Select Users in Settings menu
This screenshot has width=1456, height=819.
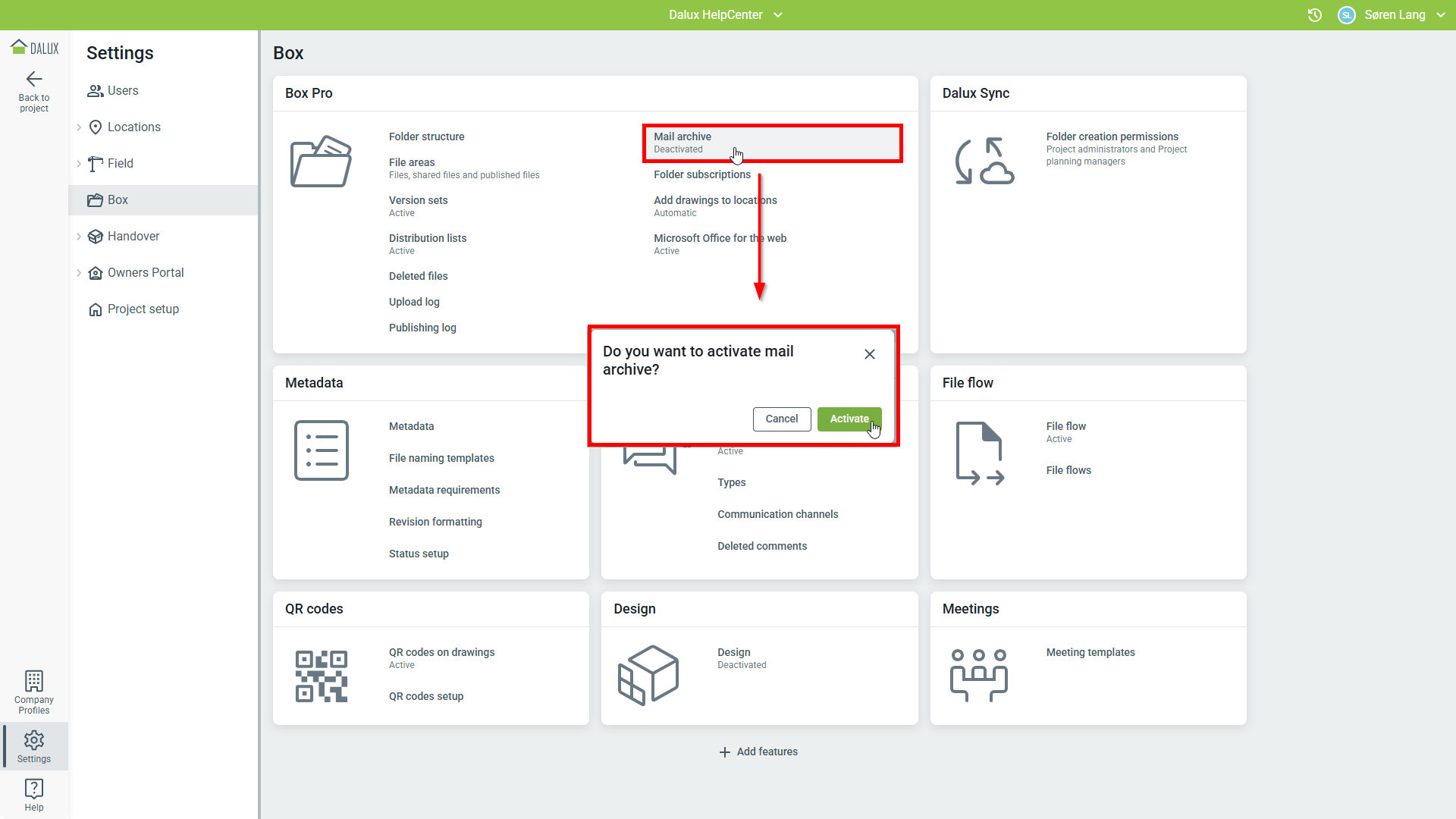(x=123, y=91)
